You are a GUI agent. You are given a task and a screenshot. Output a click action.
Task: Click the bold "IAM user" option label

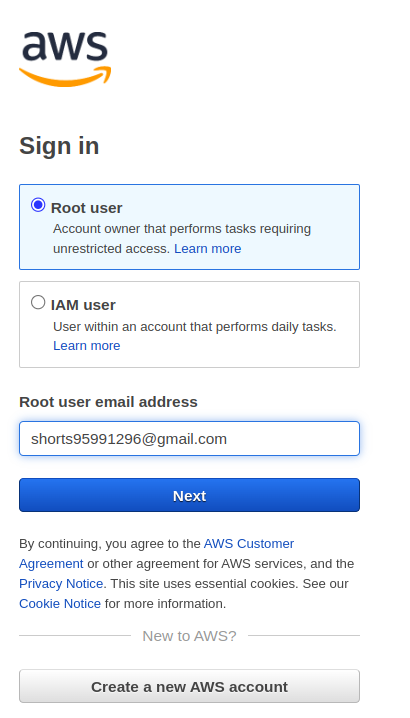click(83, 305)
